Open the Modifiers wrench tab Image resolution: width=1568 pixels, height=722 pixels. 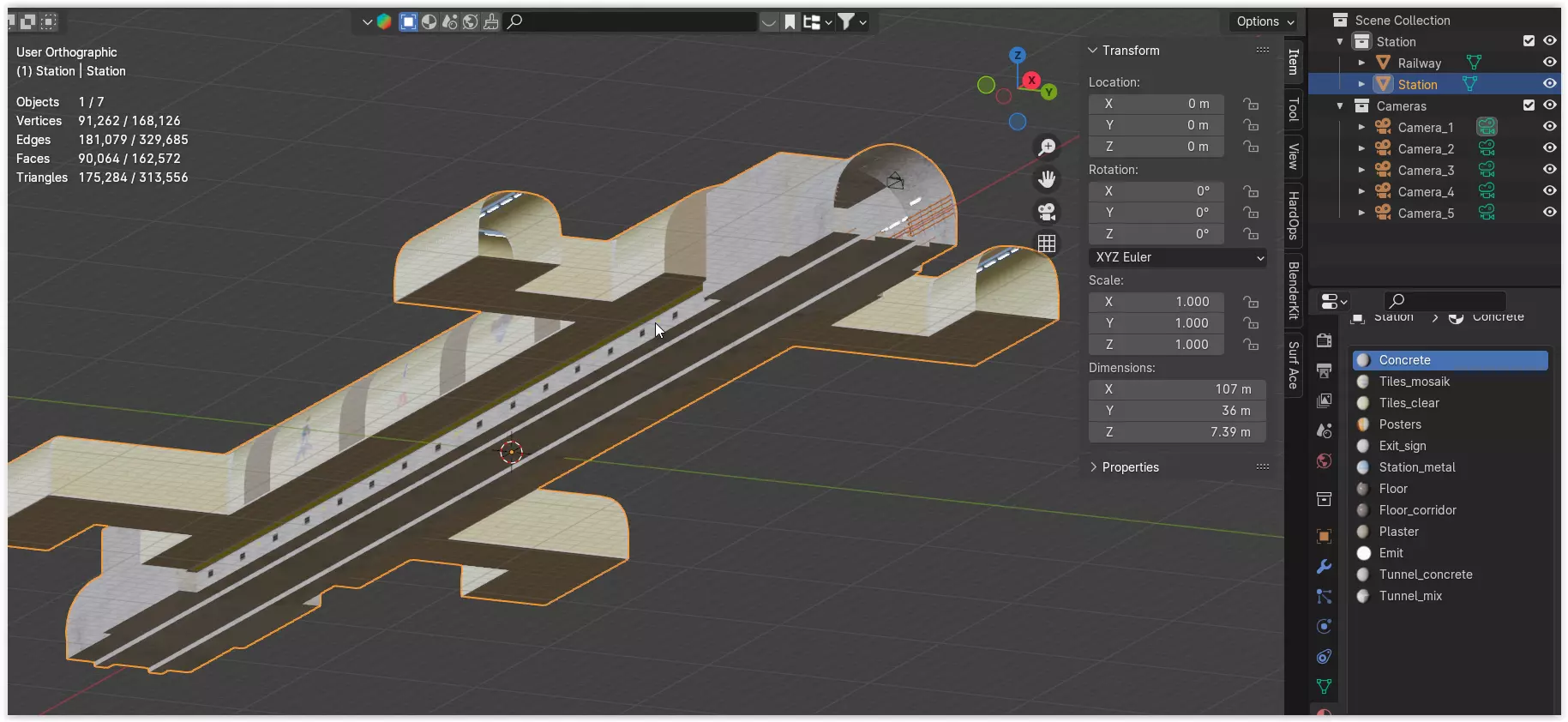1324,567
